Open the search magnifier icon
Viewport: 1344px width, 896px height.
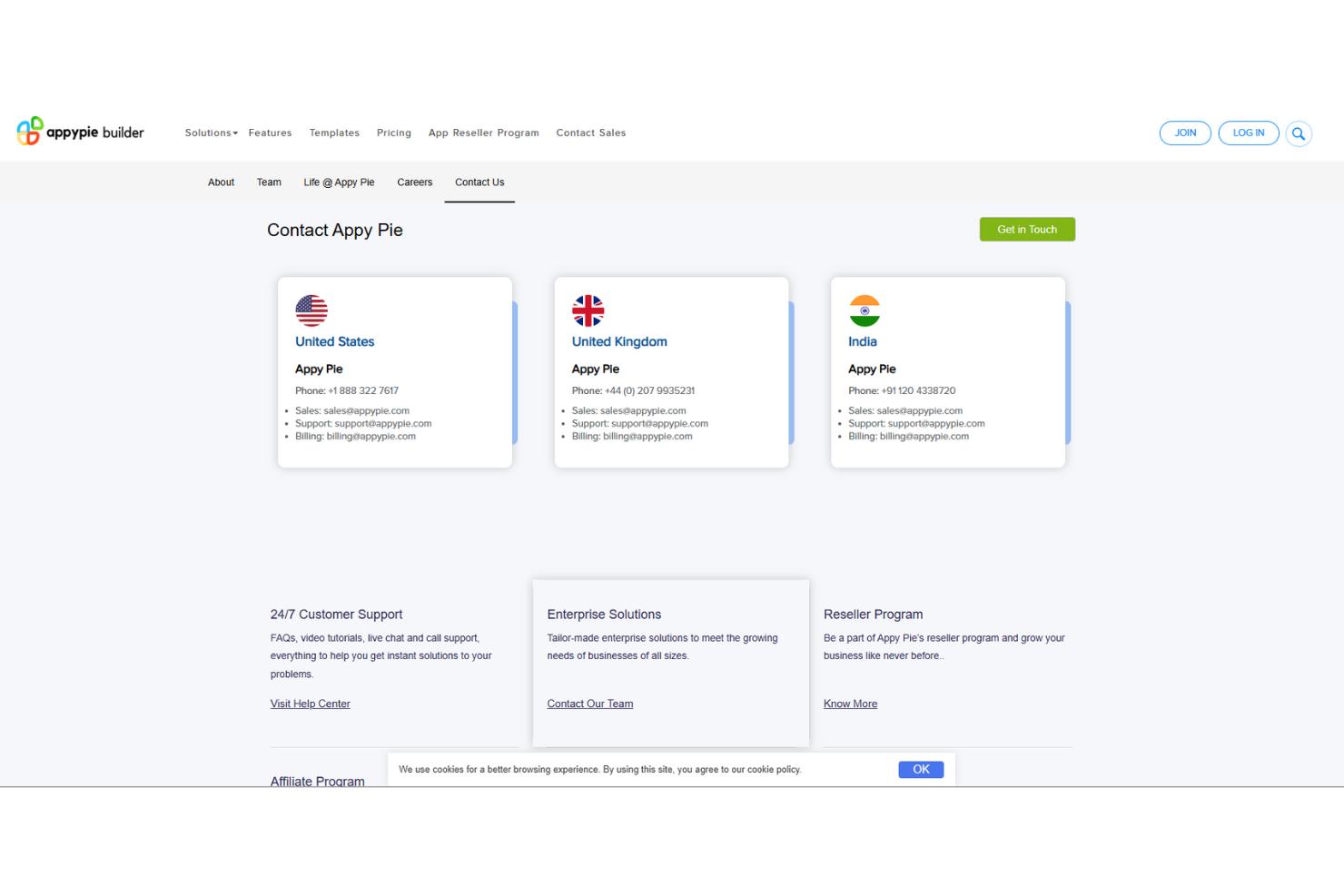[1299, 133]
